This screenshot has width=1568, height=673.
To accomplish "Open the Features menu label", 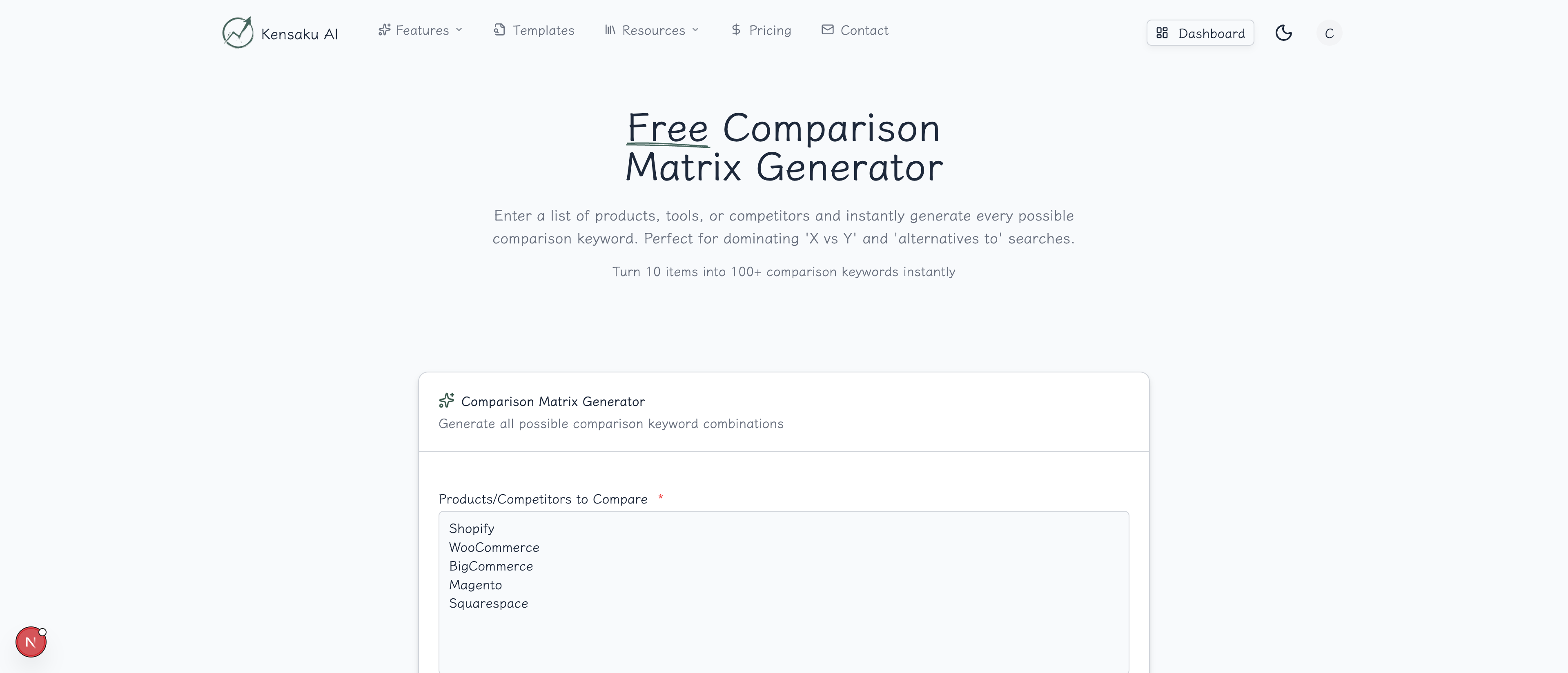I will [x=422, y=31].
